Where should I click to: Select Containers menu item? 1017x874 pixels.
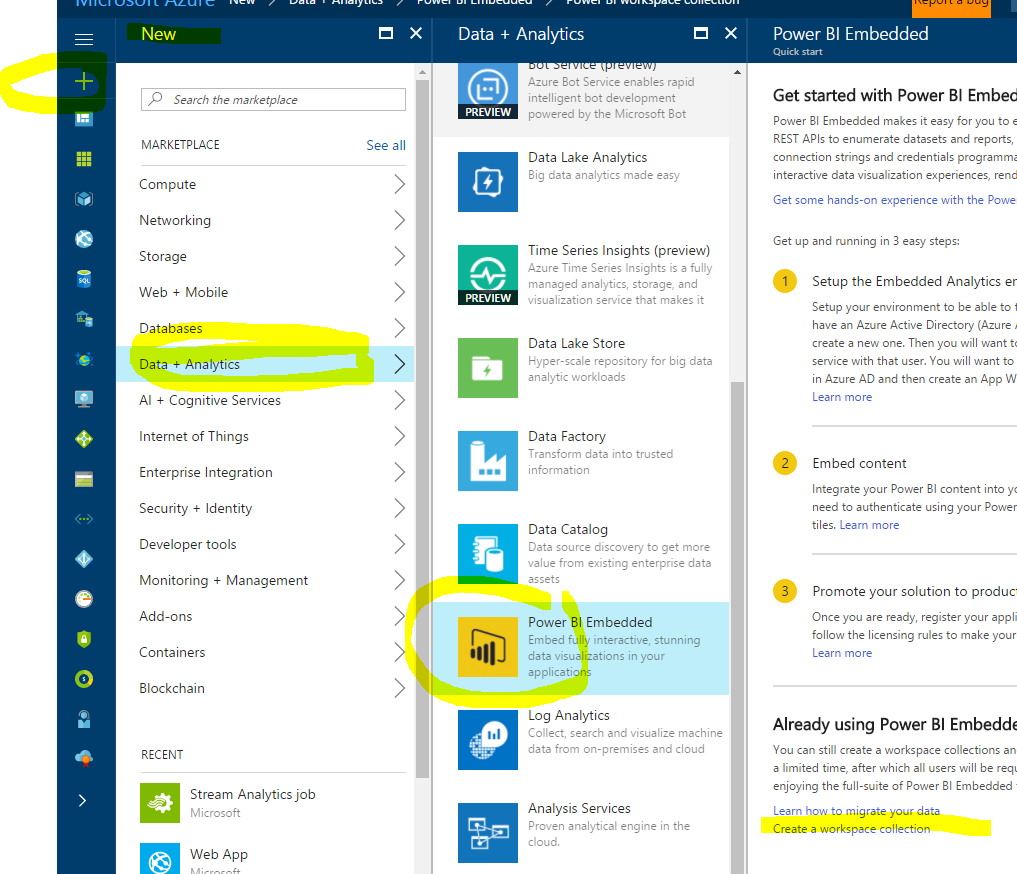click(265, 652)
